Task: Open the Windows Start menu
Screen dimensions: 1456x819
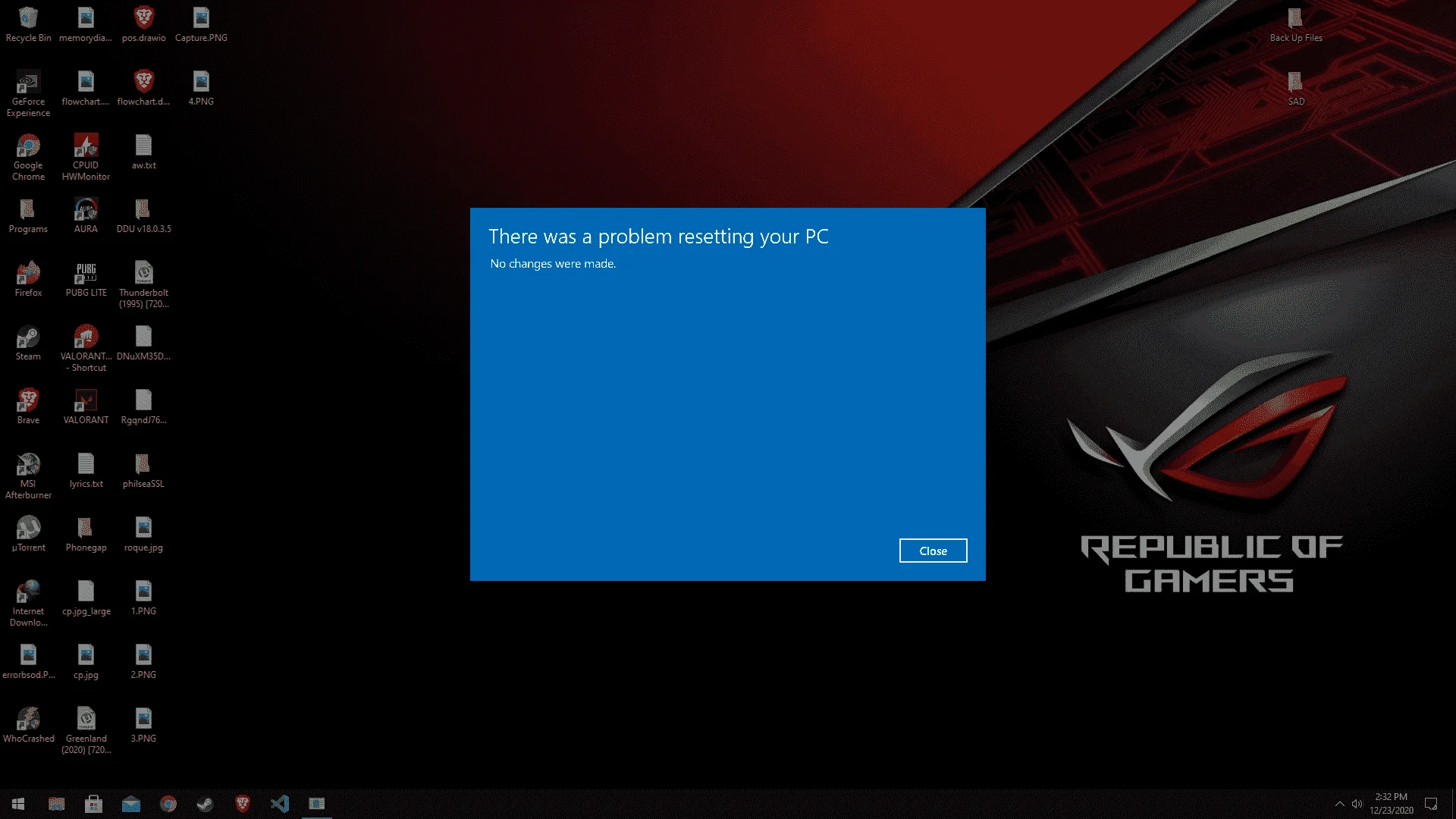Action: pyautogui.click(x=18, y=804)
